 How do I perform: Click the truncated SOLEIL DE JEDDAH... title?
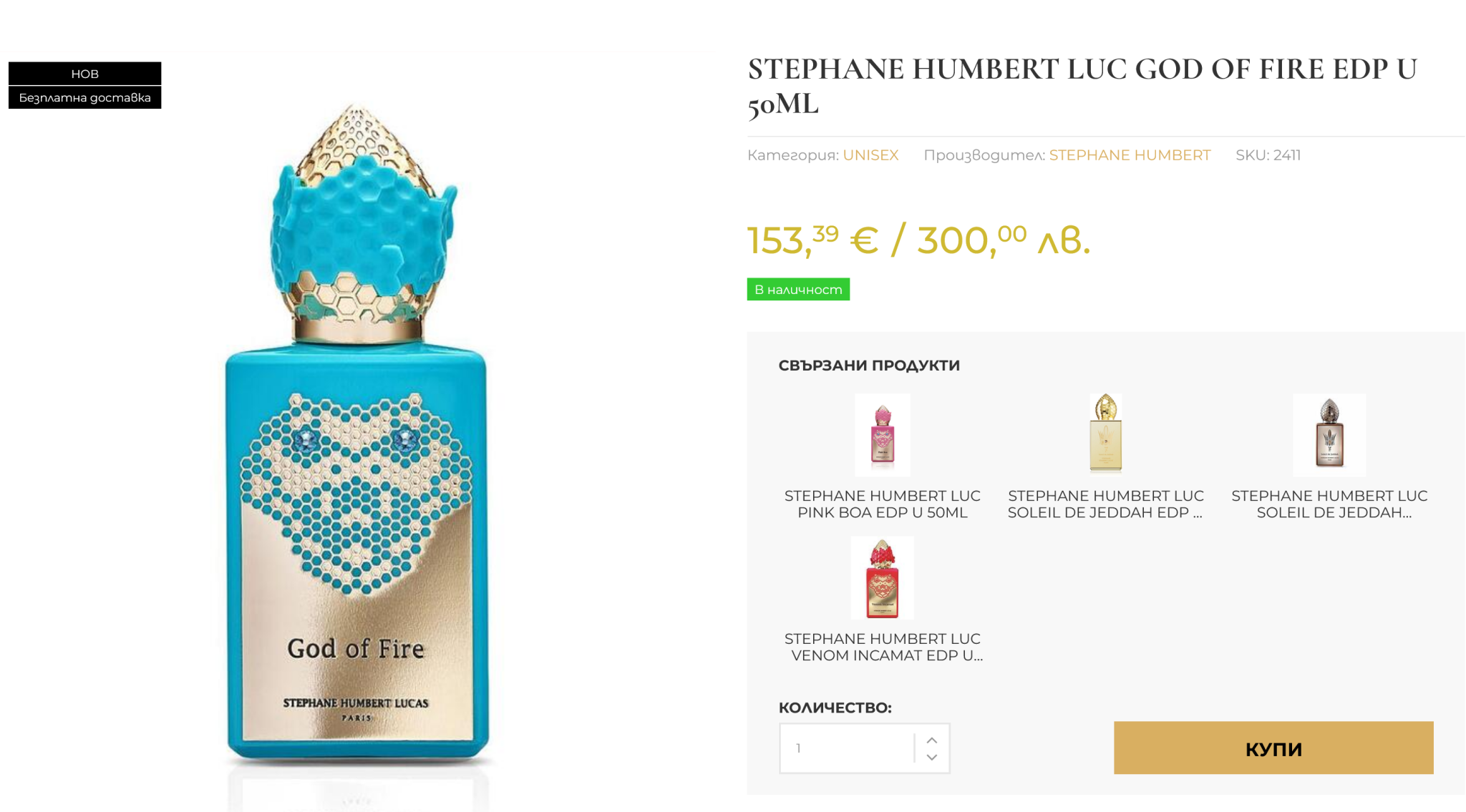(1329, 504)
